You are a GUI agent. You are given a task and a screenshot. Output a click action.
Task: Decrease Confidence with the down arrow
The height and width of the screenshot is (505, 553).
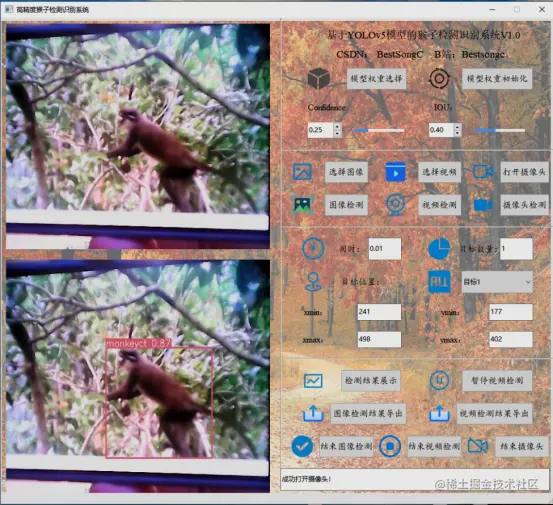[x=337, y=134]
